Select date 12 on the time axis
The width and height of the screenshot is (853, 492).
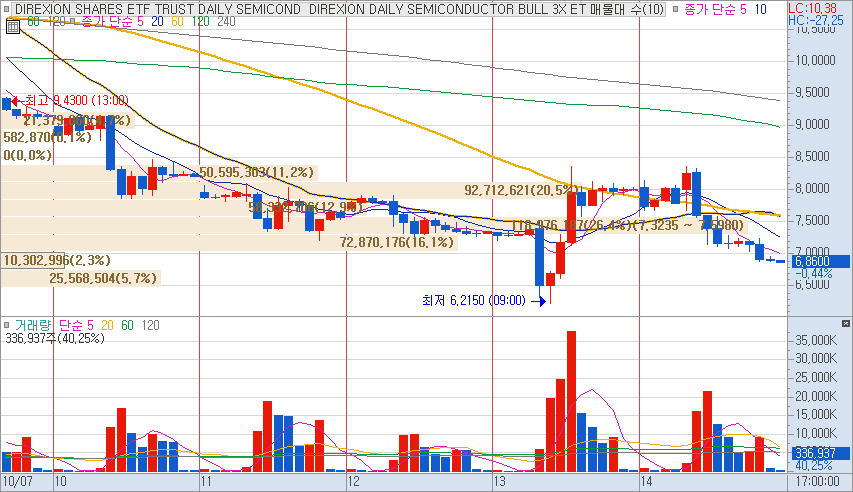(x=354, y=482)
